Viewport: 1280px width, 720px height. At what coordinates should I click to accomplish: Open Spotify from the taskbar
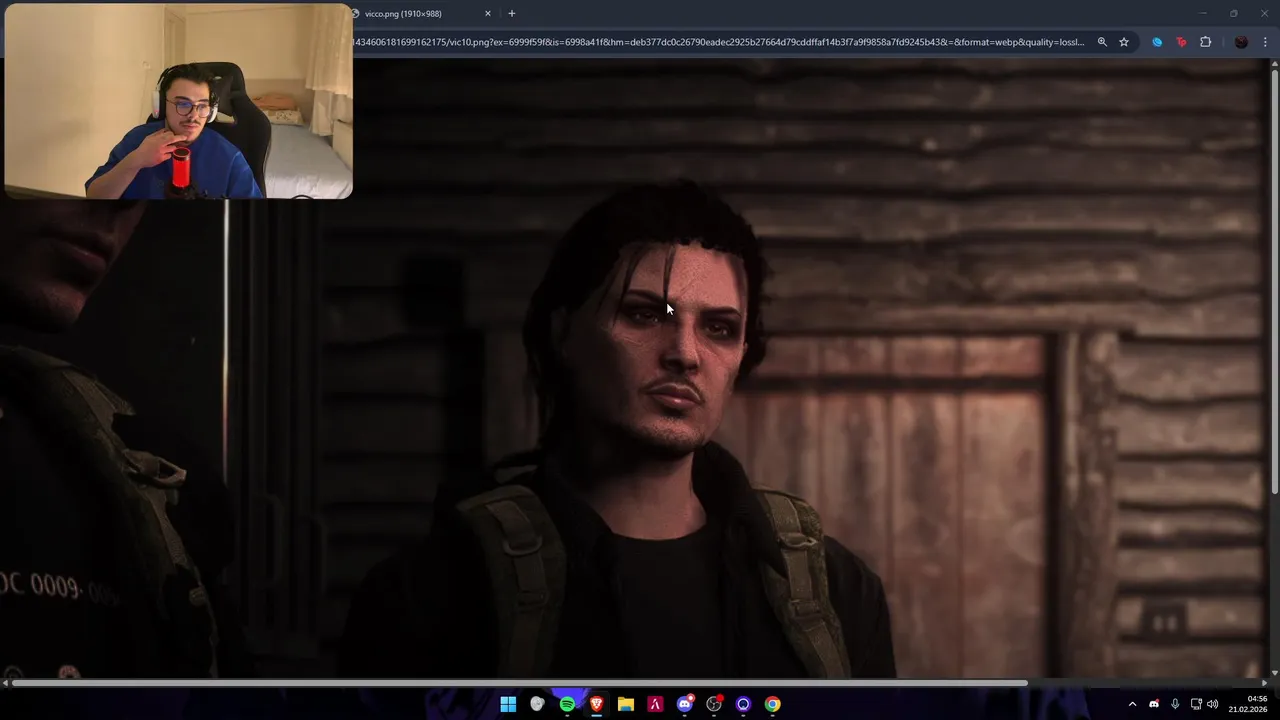tap(567, 704)
